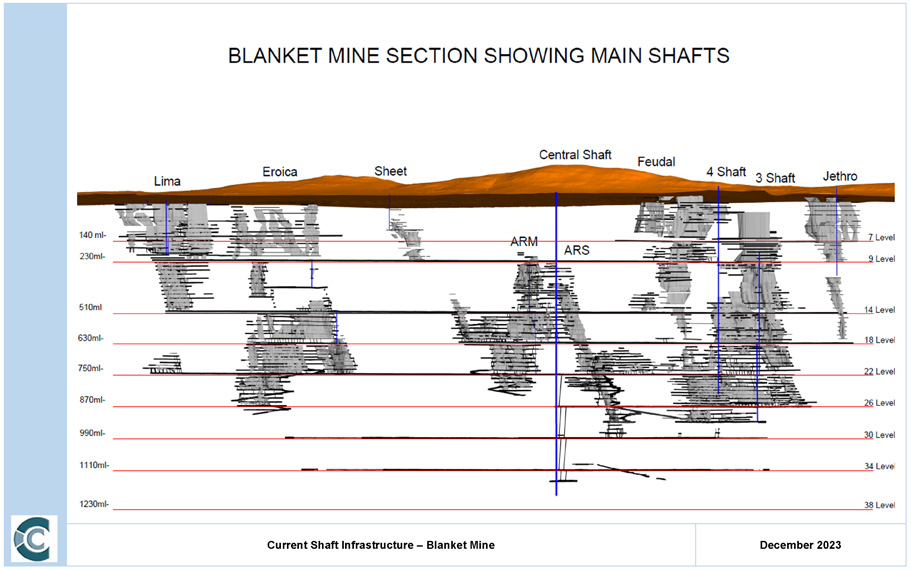
Task: Select the 4 Shaft label
Action: click(726, 172)
